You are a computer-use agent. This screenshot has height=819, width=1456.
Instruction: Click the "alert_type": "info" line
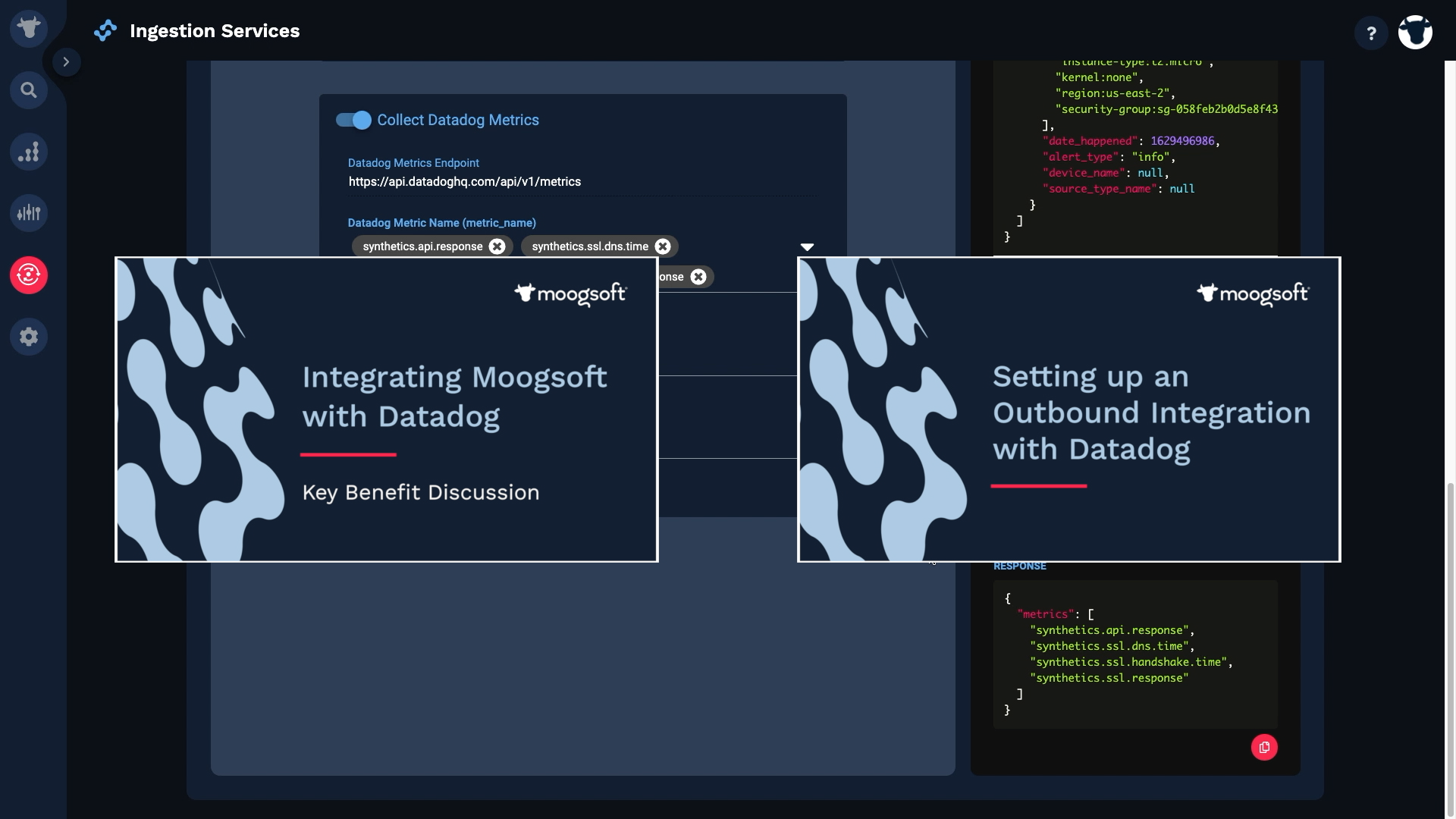1109,157
